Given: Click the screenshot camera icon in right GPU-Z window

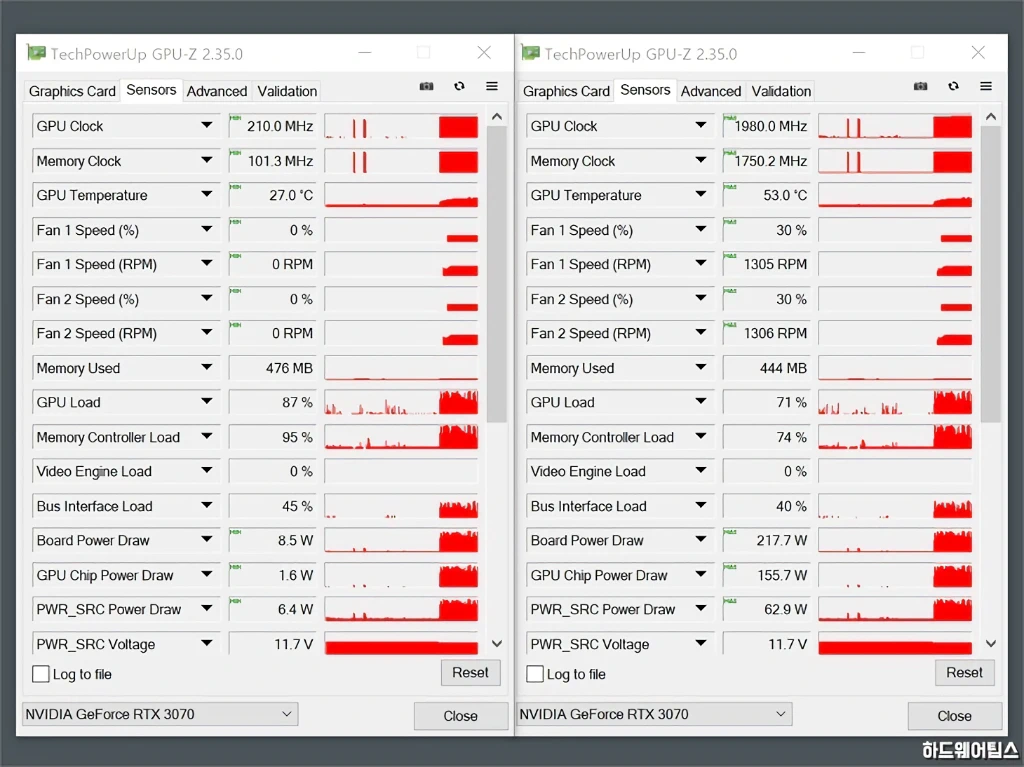Looking at the screenshot, I should pos(921,86).
